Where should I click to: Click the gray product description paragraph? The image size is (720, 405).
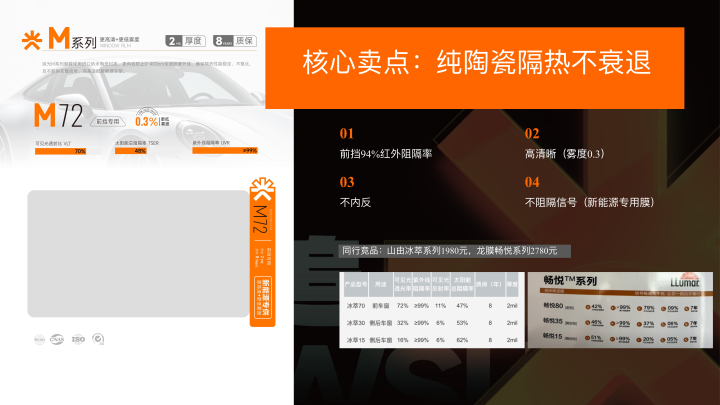tap(147, 68)
